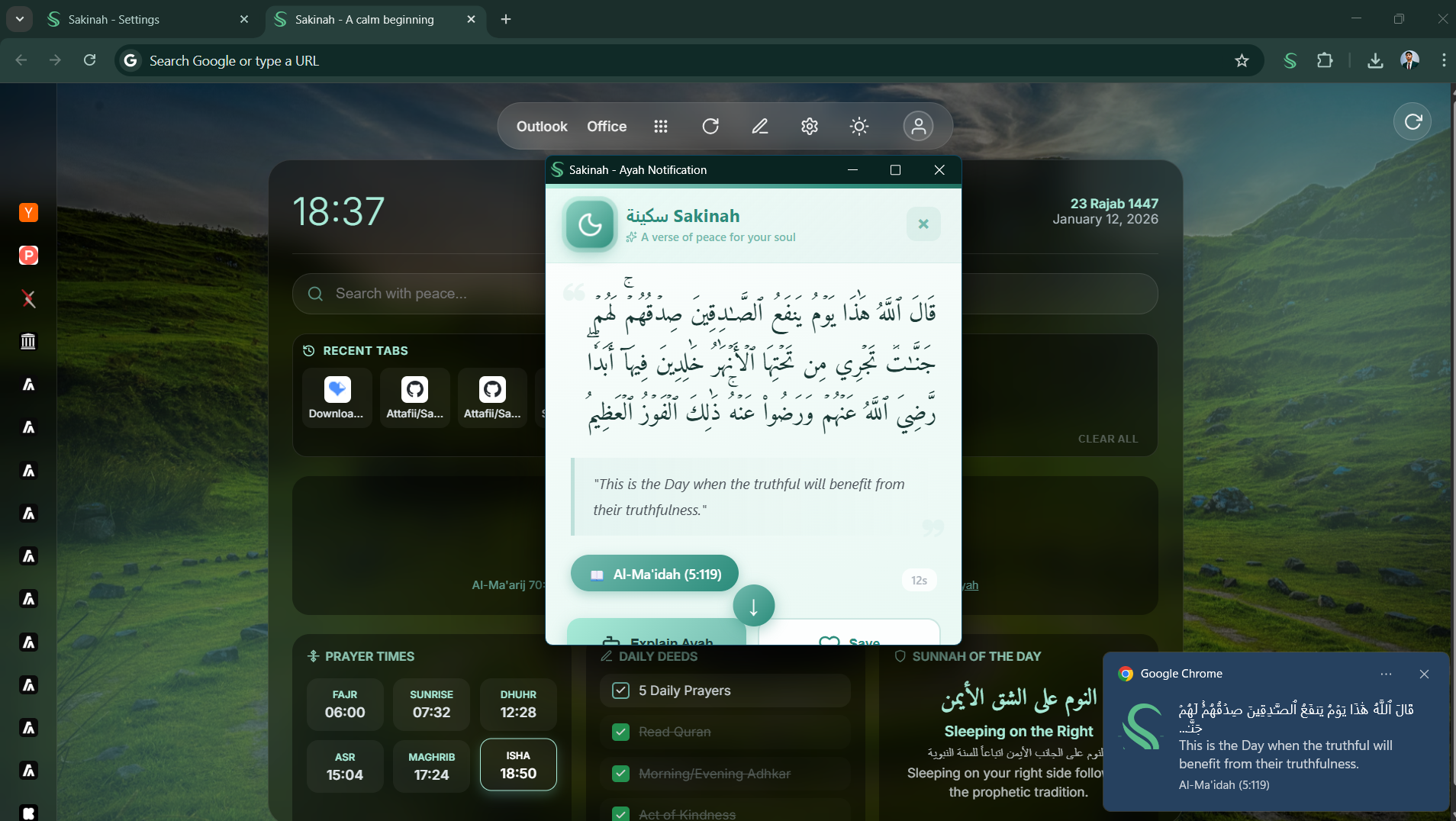Open the profile account icon
The image size is (1456, 821).
point(919,126)
